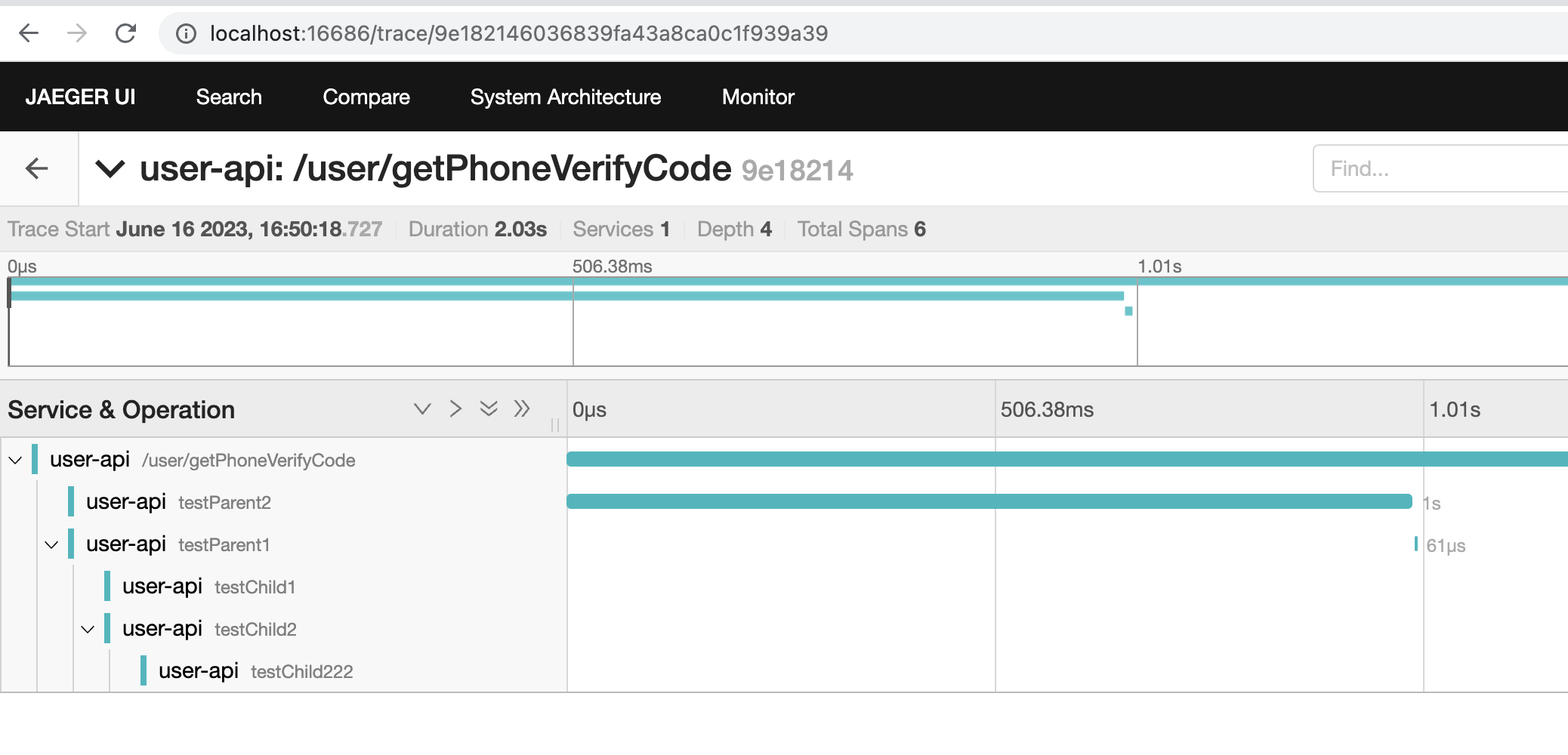The width and height of the screenshot is (1568, 755).
Task: Click the small minimap span marker near 1.01s
Action: (x=1128, y=311)
